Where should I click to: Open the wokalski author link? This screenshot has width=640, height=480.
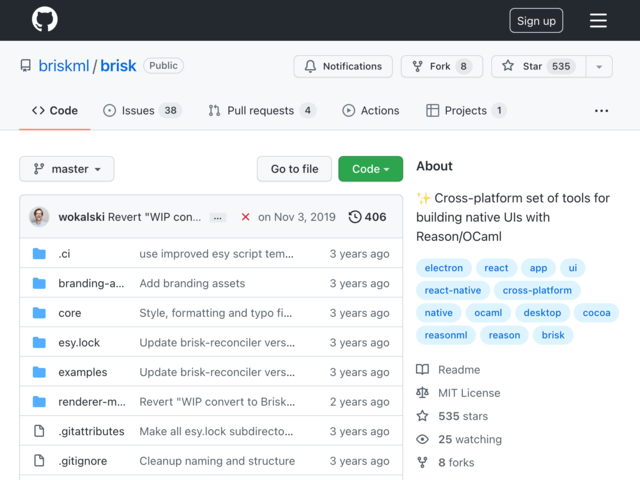81,217
